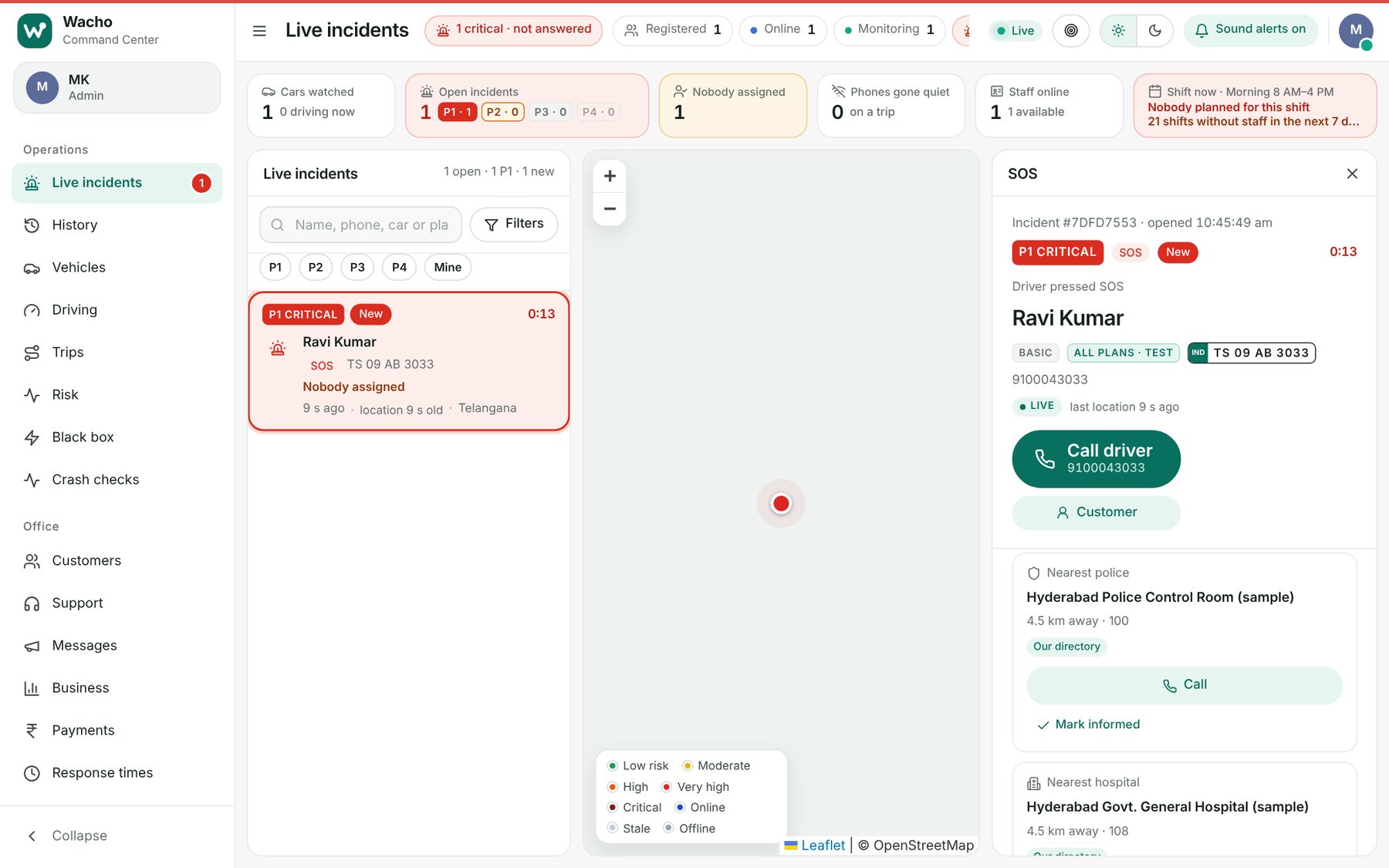Click the Risk sidebar icon
This screenshot has height=868, width=1389.
pos(32,395)
